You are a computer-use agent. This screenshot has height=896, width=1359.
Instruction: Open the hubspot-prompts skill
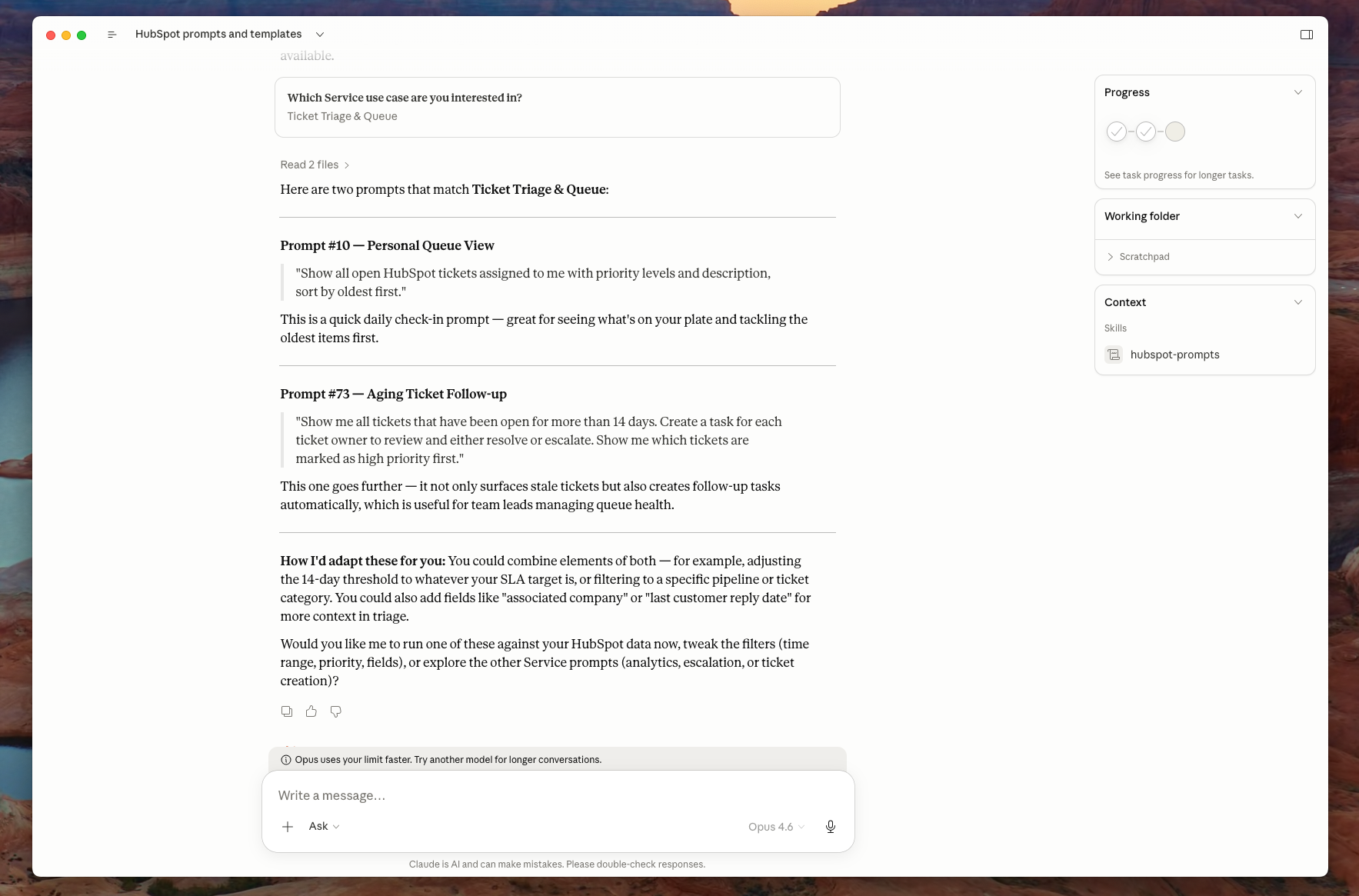(x=1174, y=355)
